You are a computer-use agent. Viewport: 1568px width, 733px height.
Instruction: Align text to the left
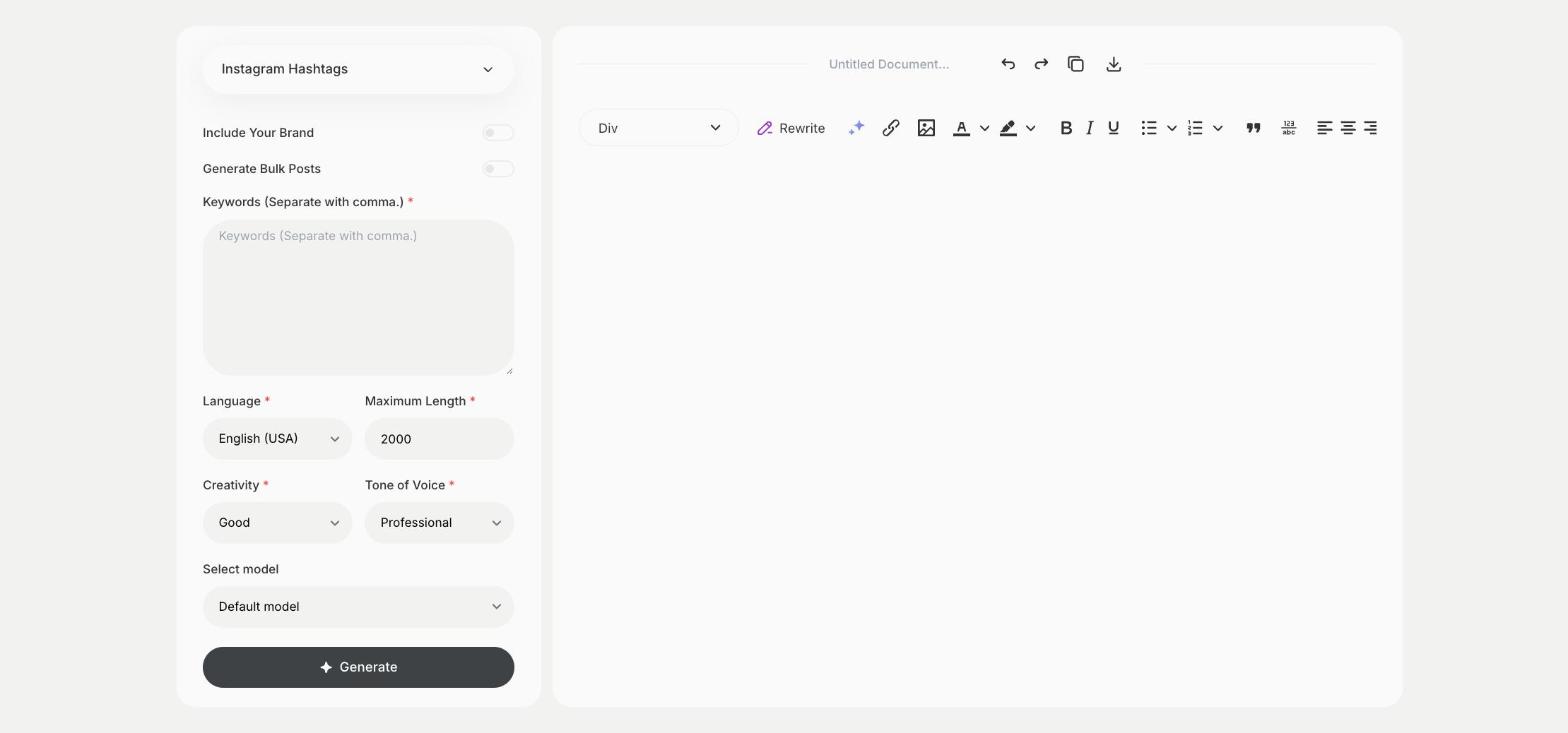(x=1325, y=128)
